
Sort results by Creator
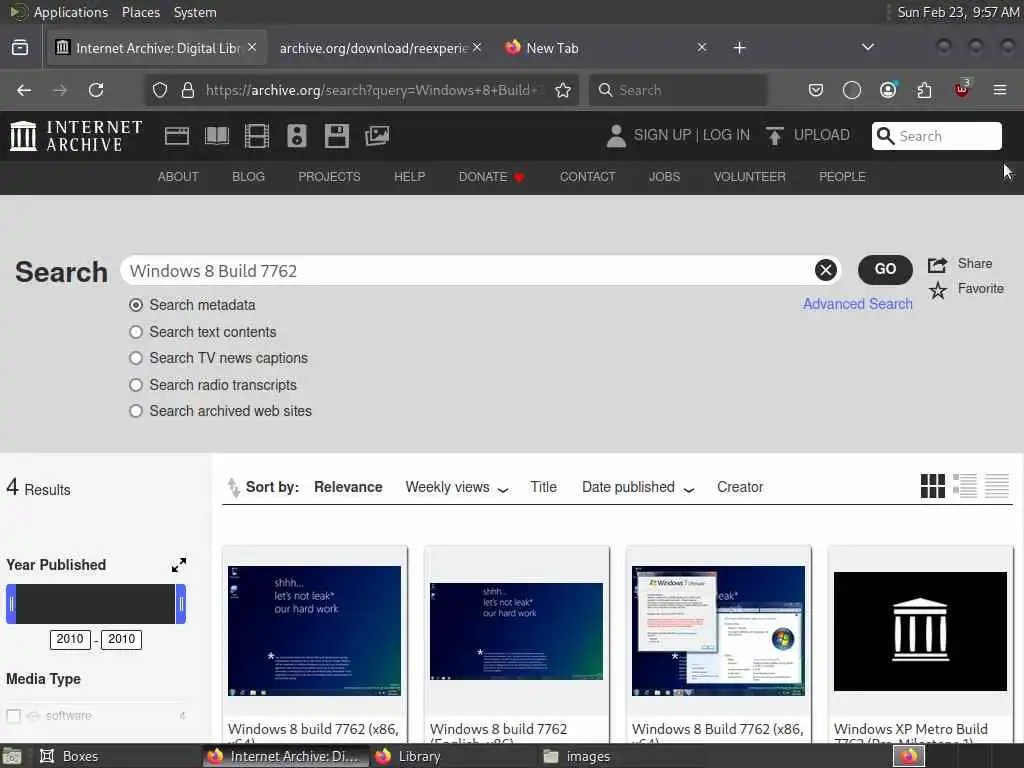tap(740, 487)
